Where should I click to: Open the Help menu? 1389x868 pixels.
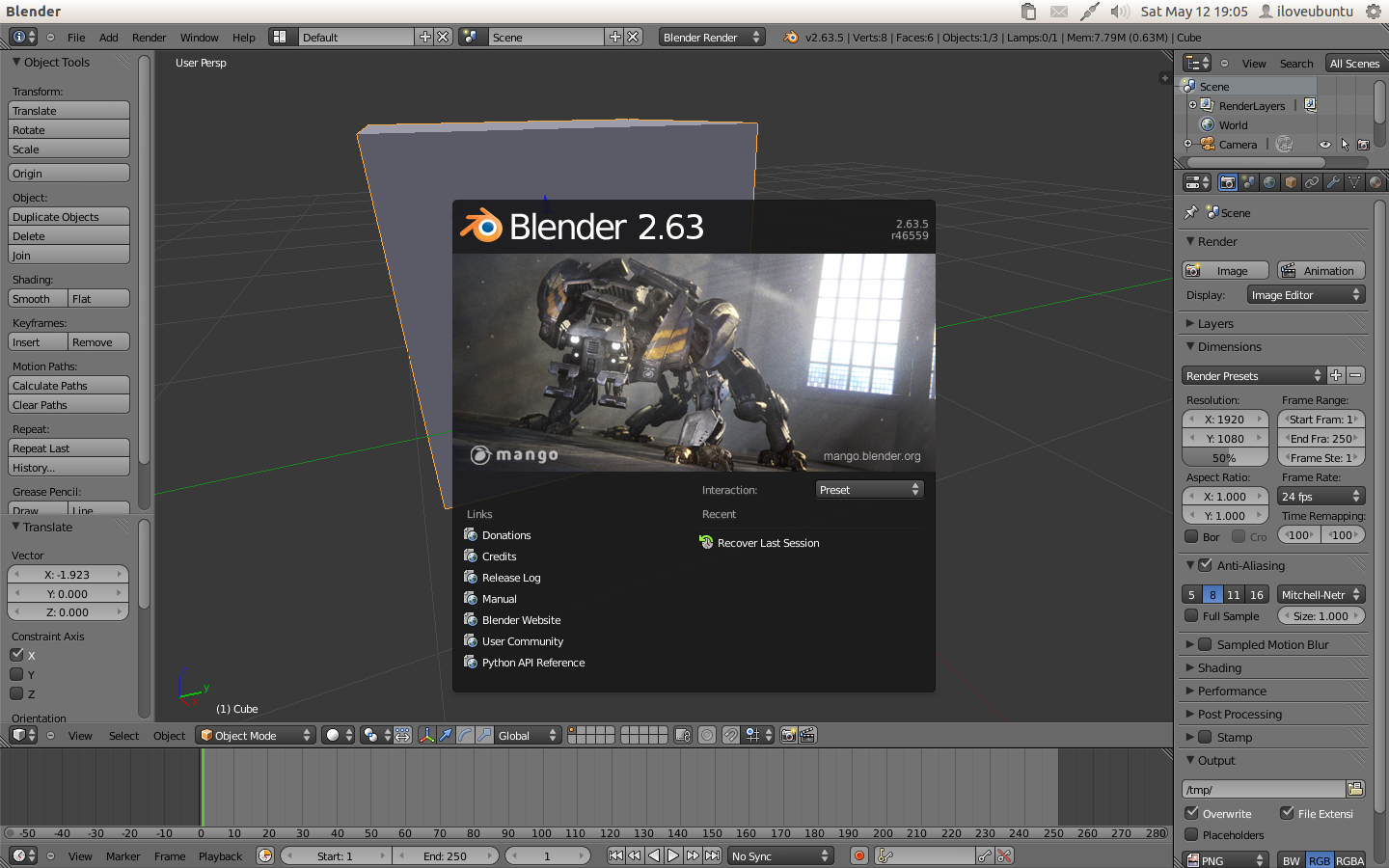click(x=244, y=38)
